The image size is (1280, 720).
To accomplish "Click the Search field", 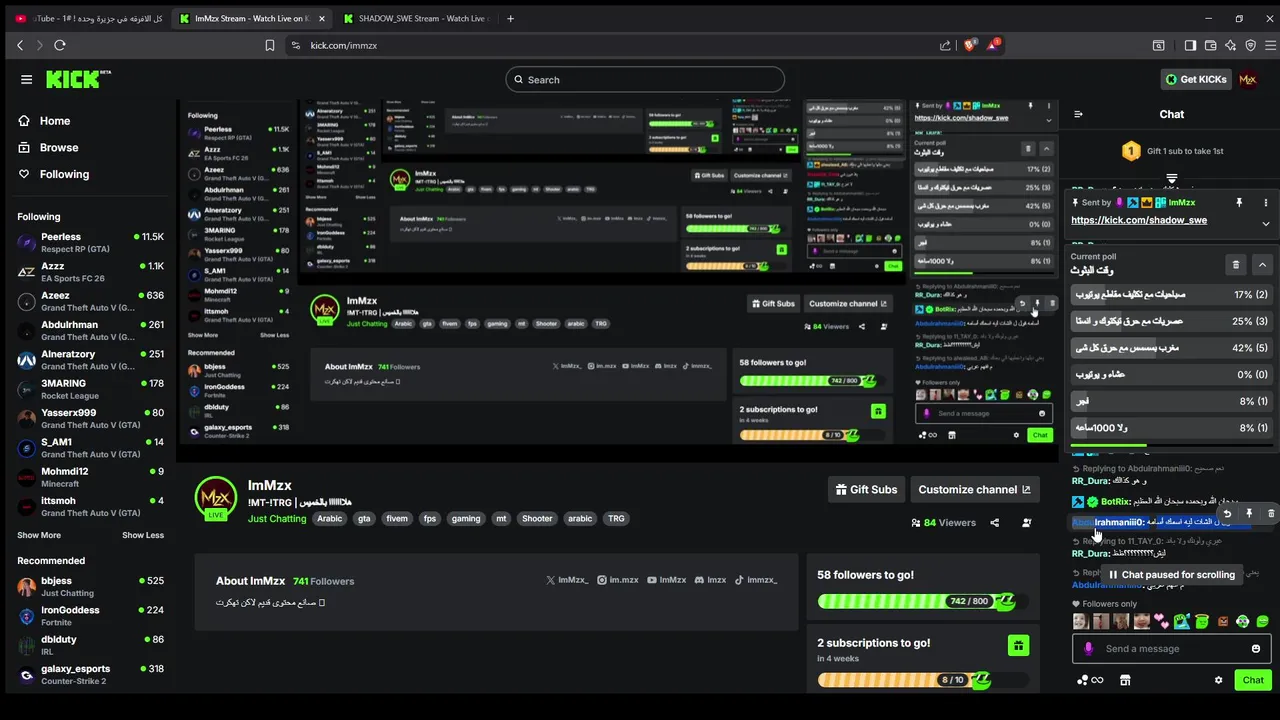I will pyautogui.click(x=645, y=80).
